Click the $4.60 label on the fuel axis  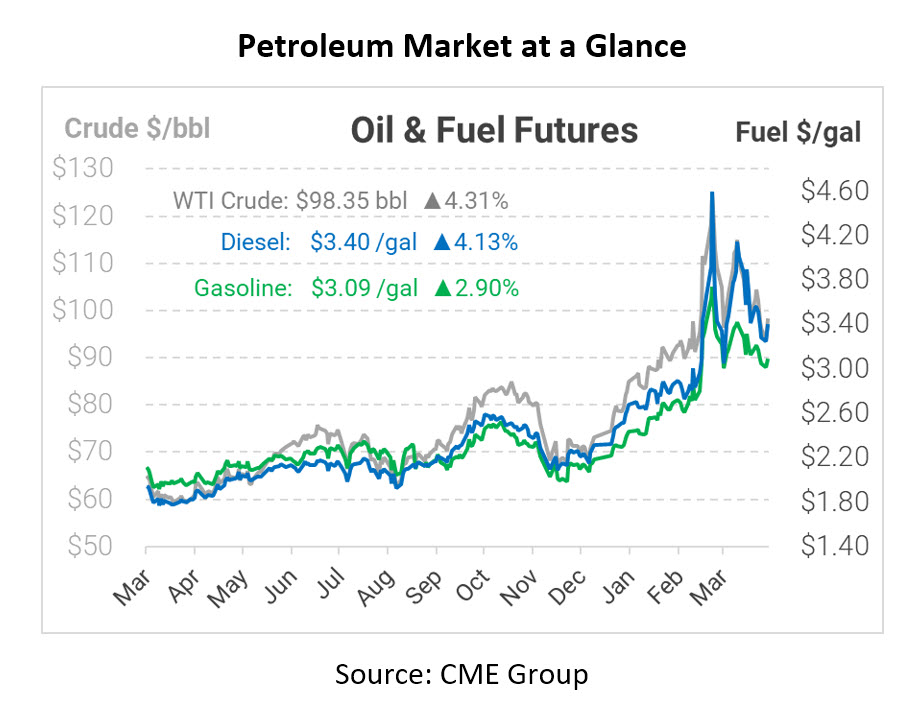pos(832,191)
